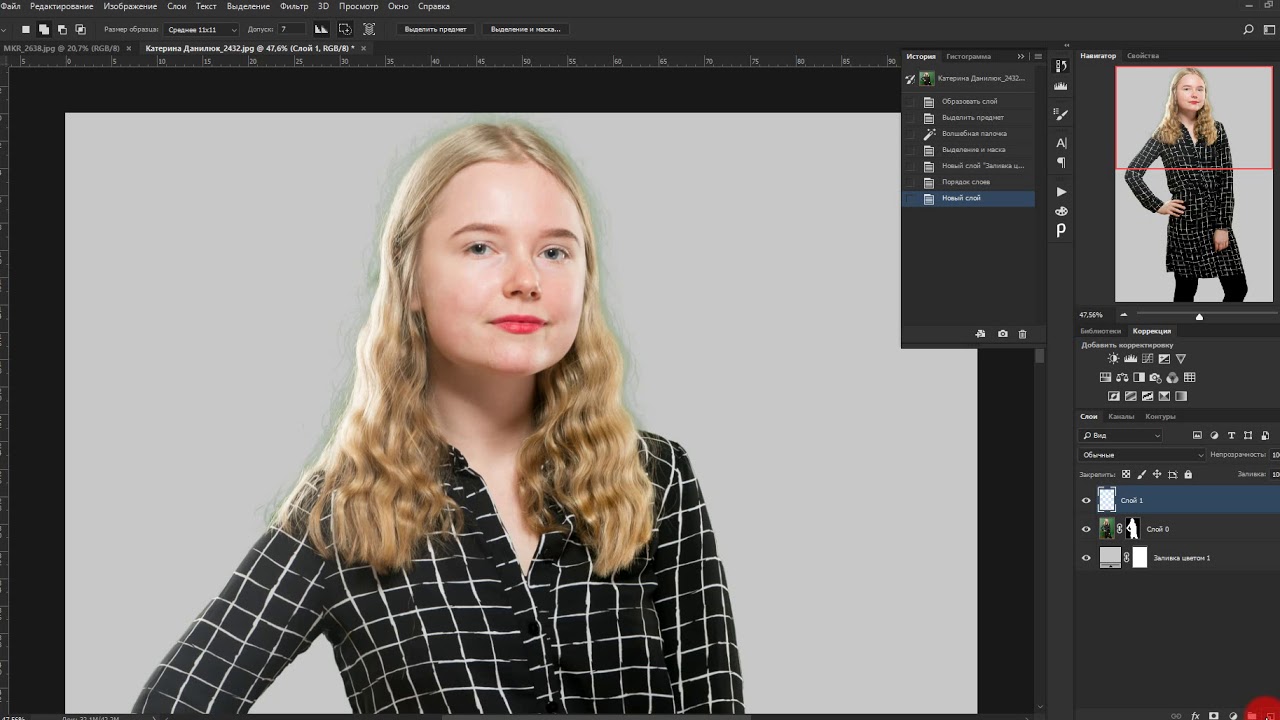Open the Brush settings panel icon

(x=1061, y=114)
